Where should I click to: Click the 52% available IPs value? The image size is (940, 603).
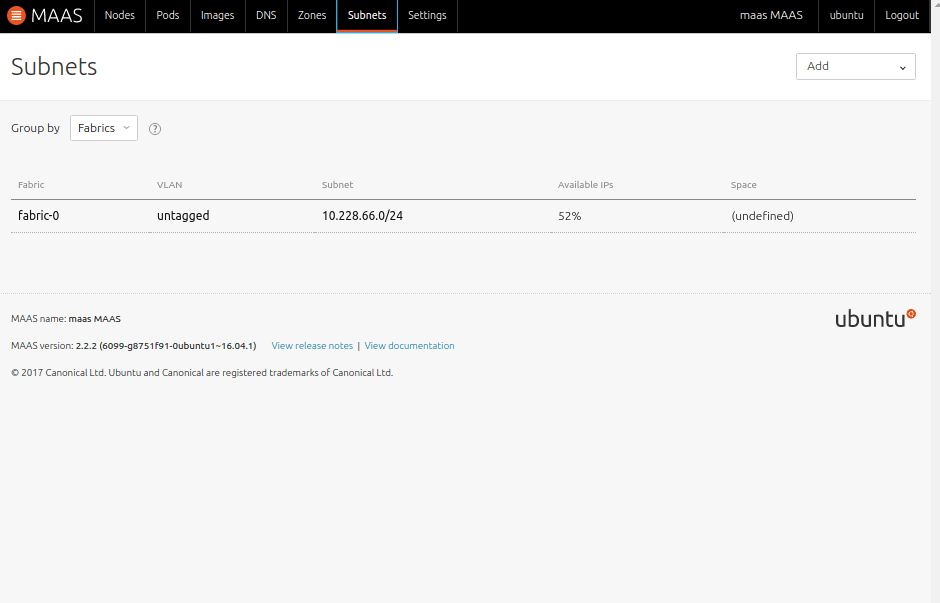[x=570, y=216]
